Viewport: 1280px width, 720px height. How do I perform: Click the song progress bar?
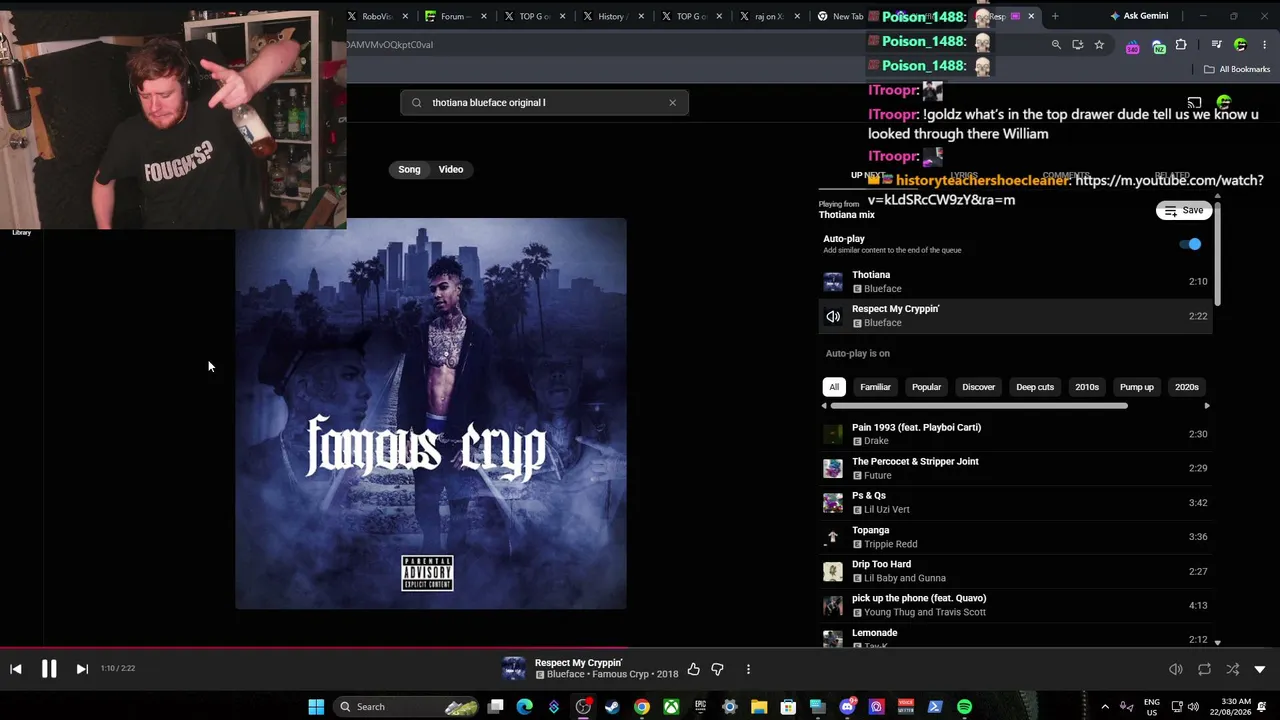pos(640,648)
